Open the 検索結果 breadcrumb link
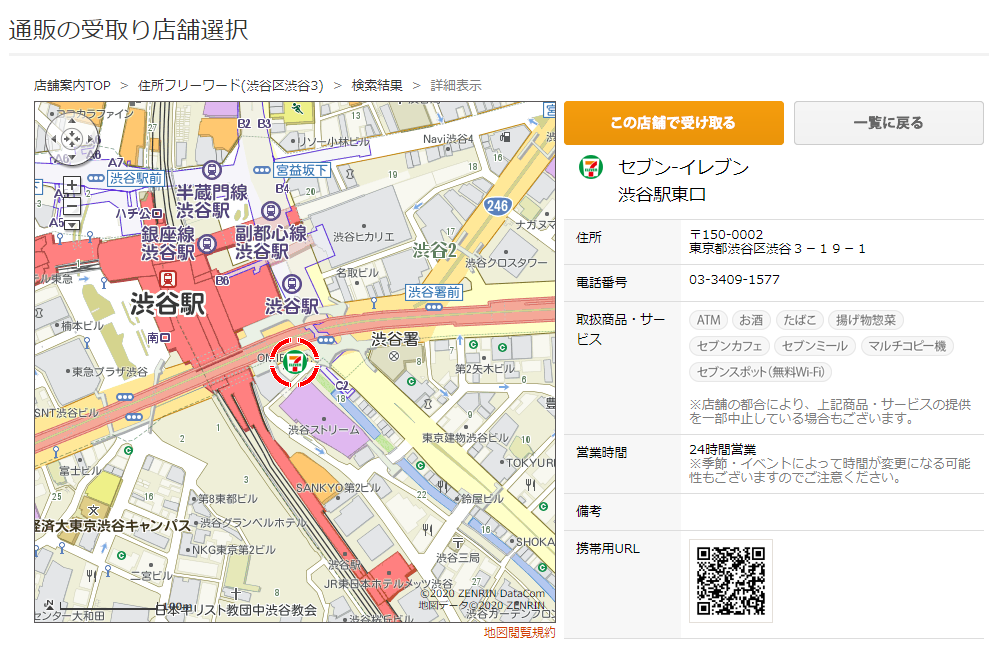 377,86
